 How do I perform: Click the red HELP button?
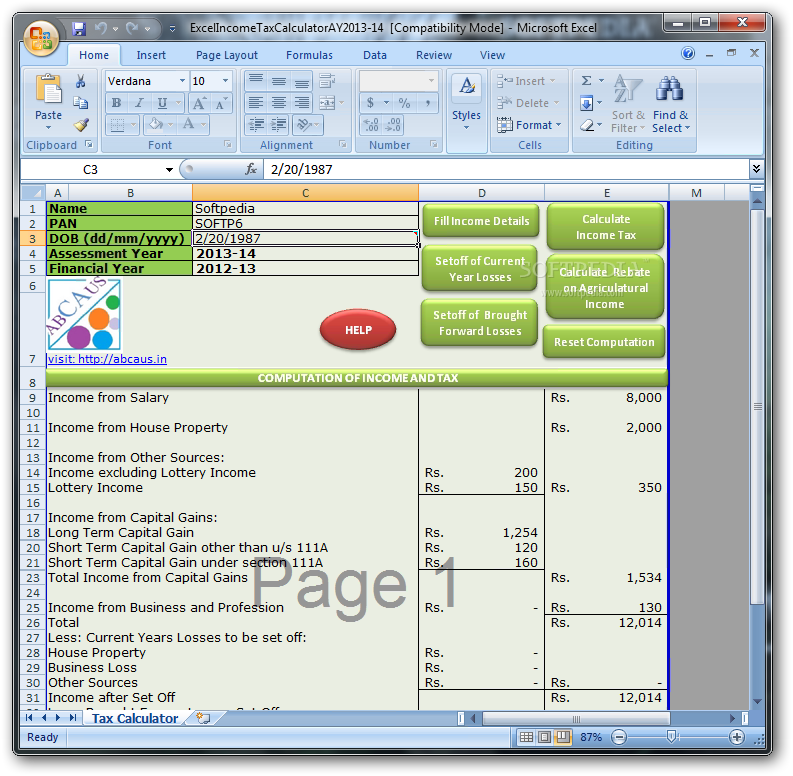tap(358, 330)
